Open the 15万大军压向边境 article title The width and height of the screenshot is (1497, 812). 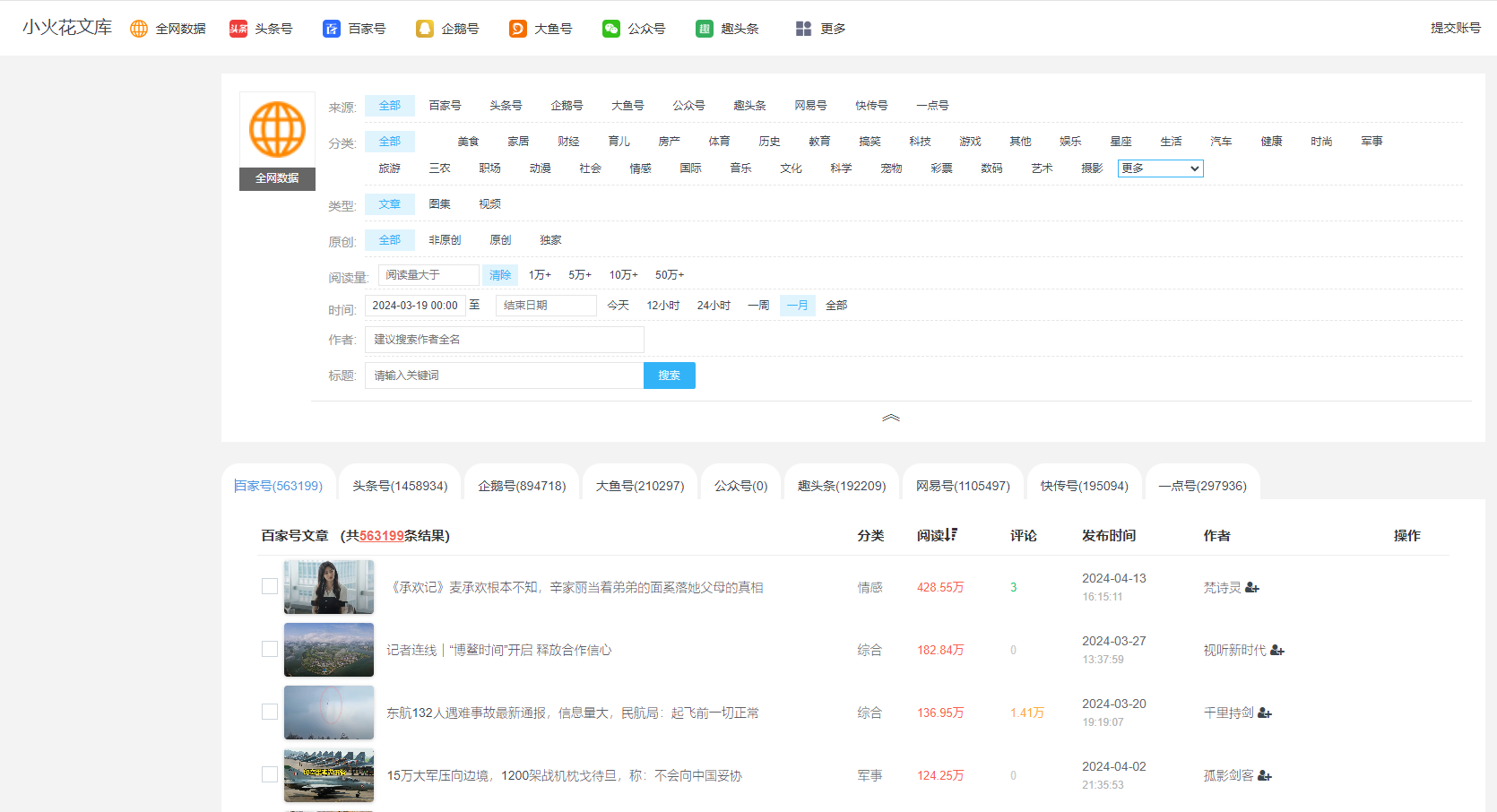point(565,776)
